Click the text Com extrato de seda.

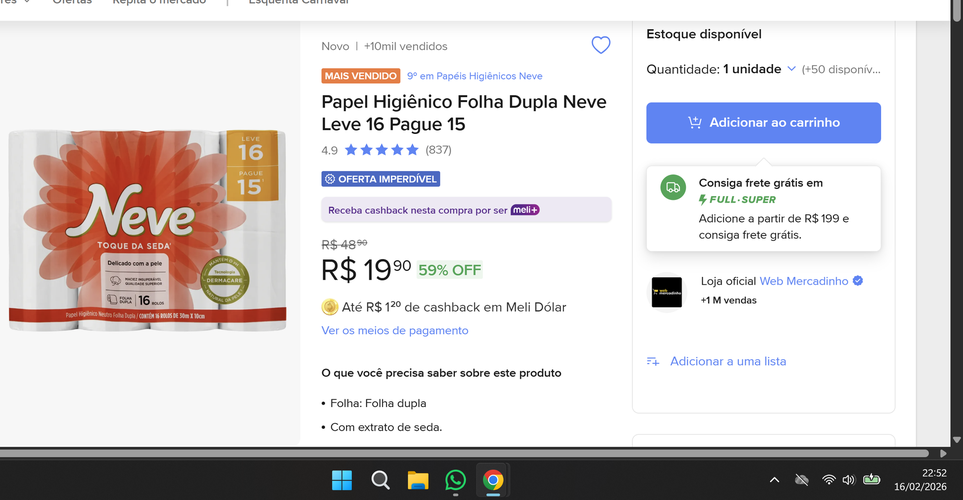386,428
